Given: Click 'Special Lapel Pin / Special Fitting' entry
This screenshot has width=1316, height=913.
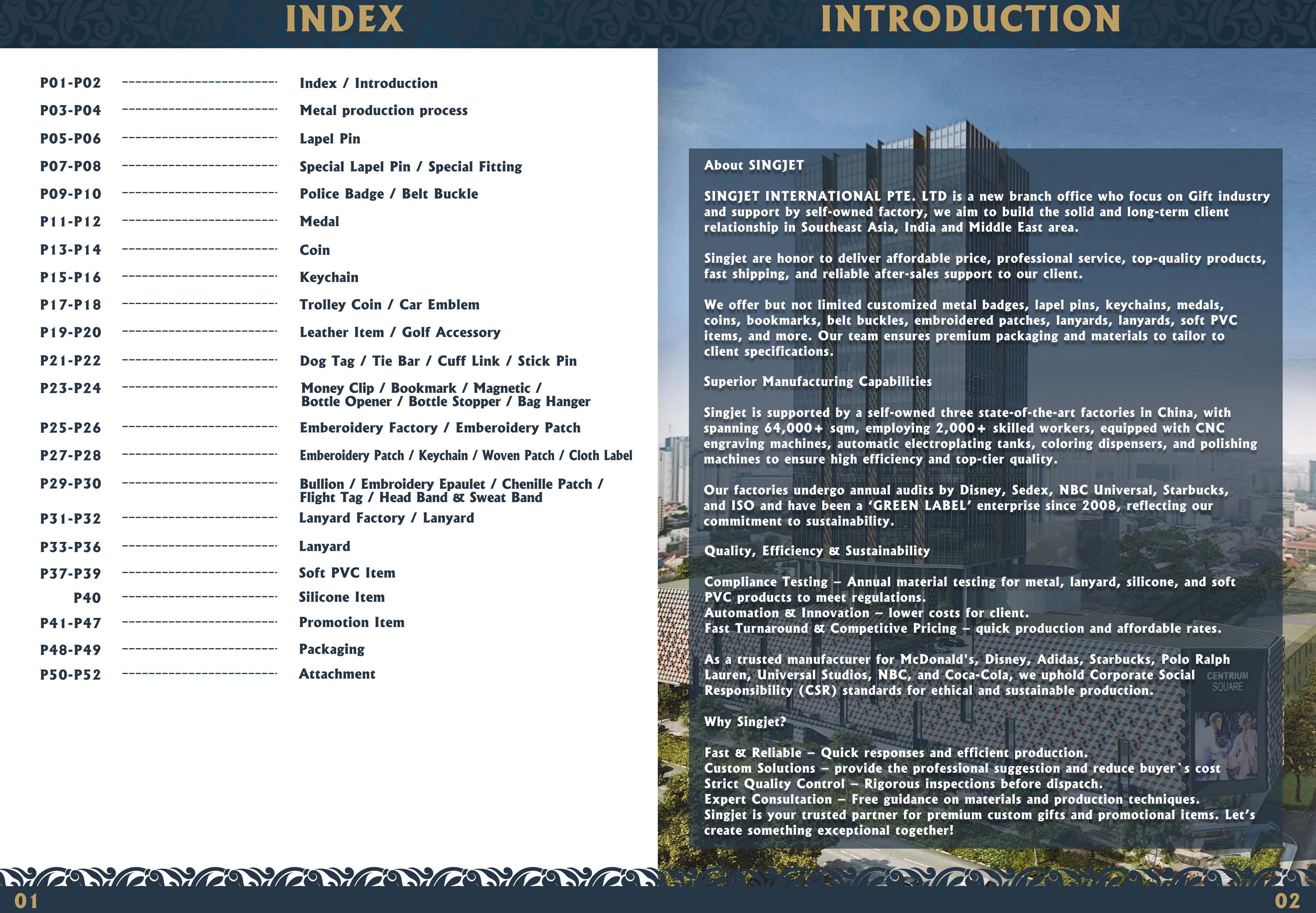Looking at the screenshot, I should [411, 167].
